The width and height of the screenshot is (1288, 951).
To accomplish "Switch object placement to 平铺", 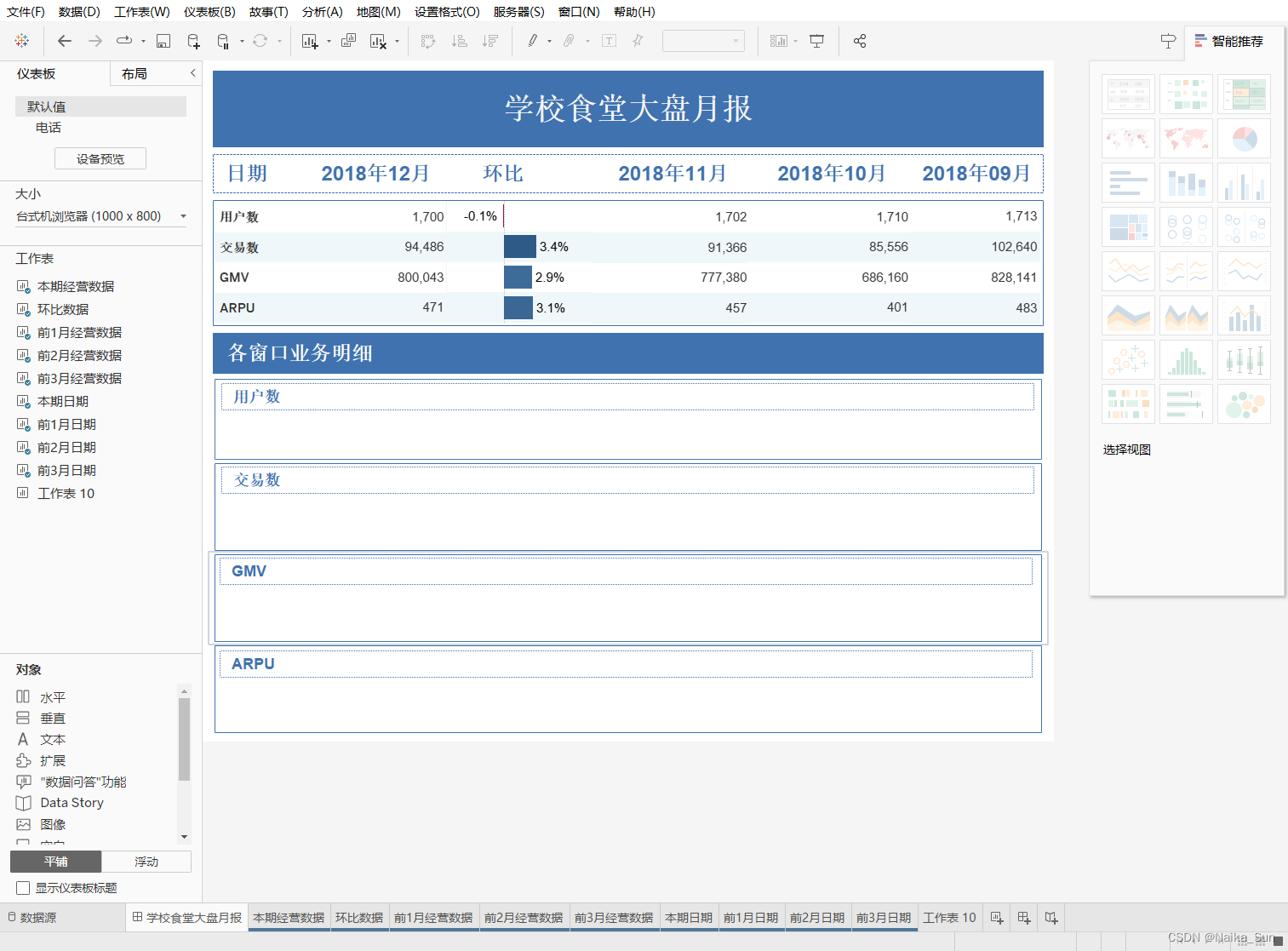I will (x=56, y=862).
